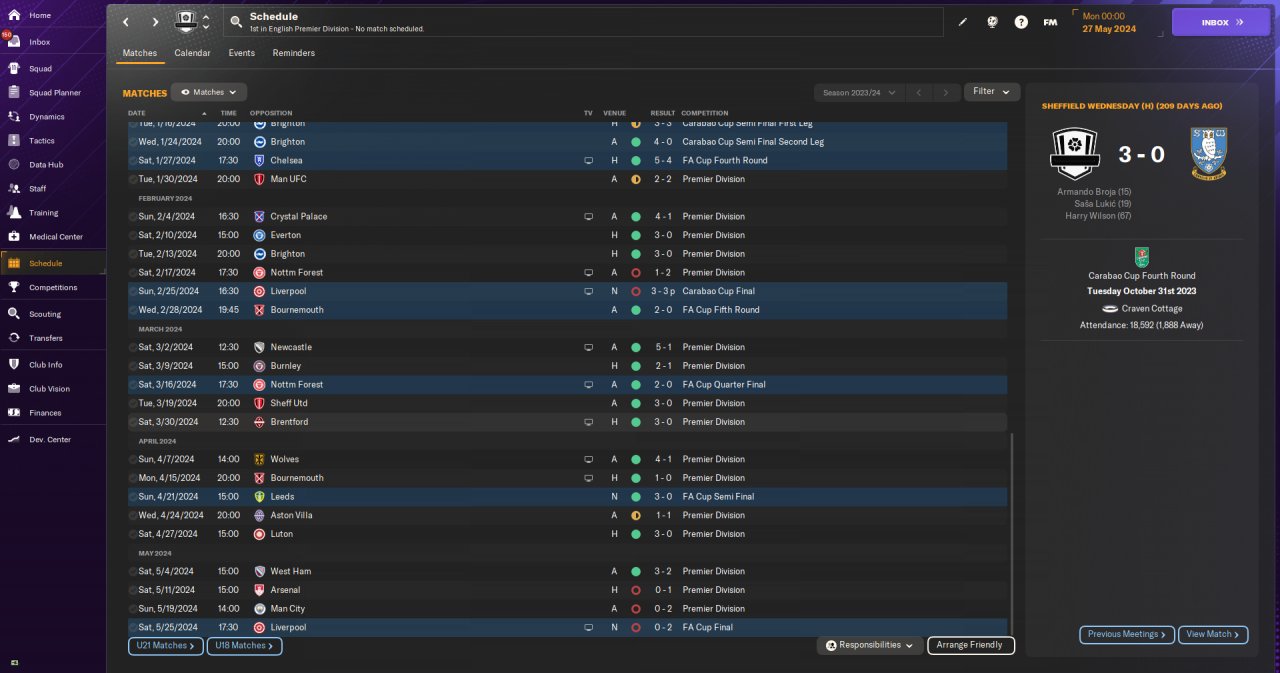Image resolution: width=1280 pixels, height=673 pixels.
Task: Open the Dev. Center sidebar icon
Action: coord(14,440)
